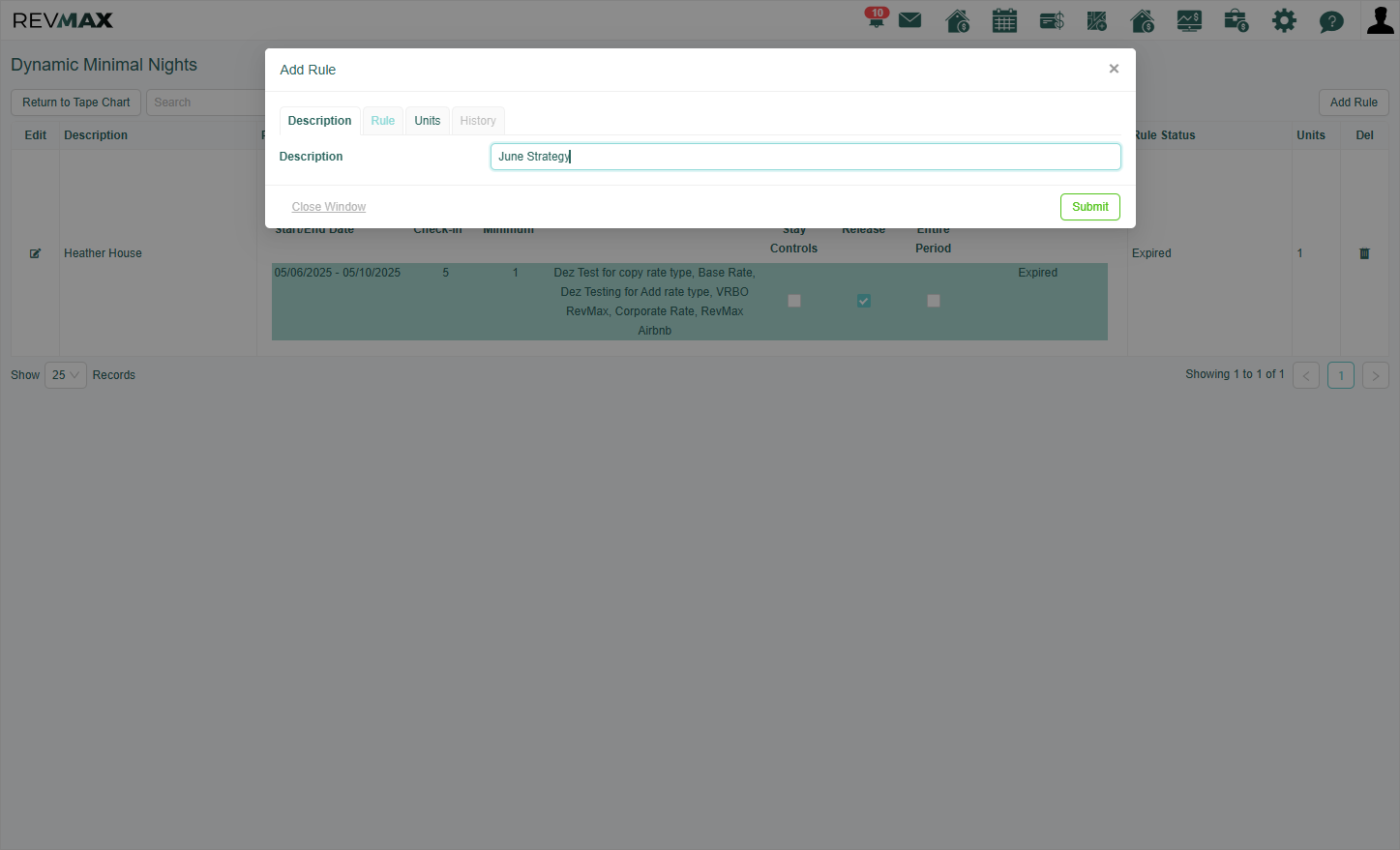Screen dimensions: 1400x850
Task: Click the Close Window link
Action: pos(329,207)
